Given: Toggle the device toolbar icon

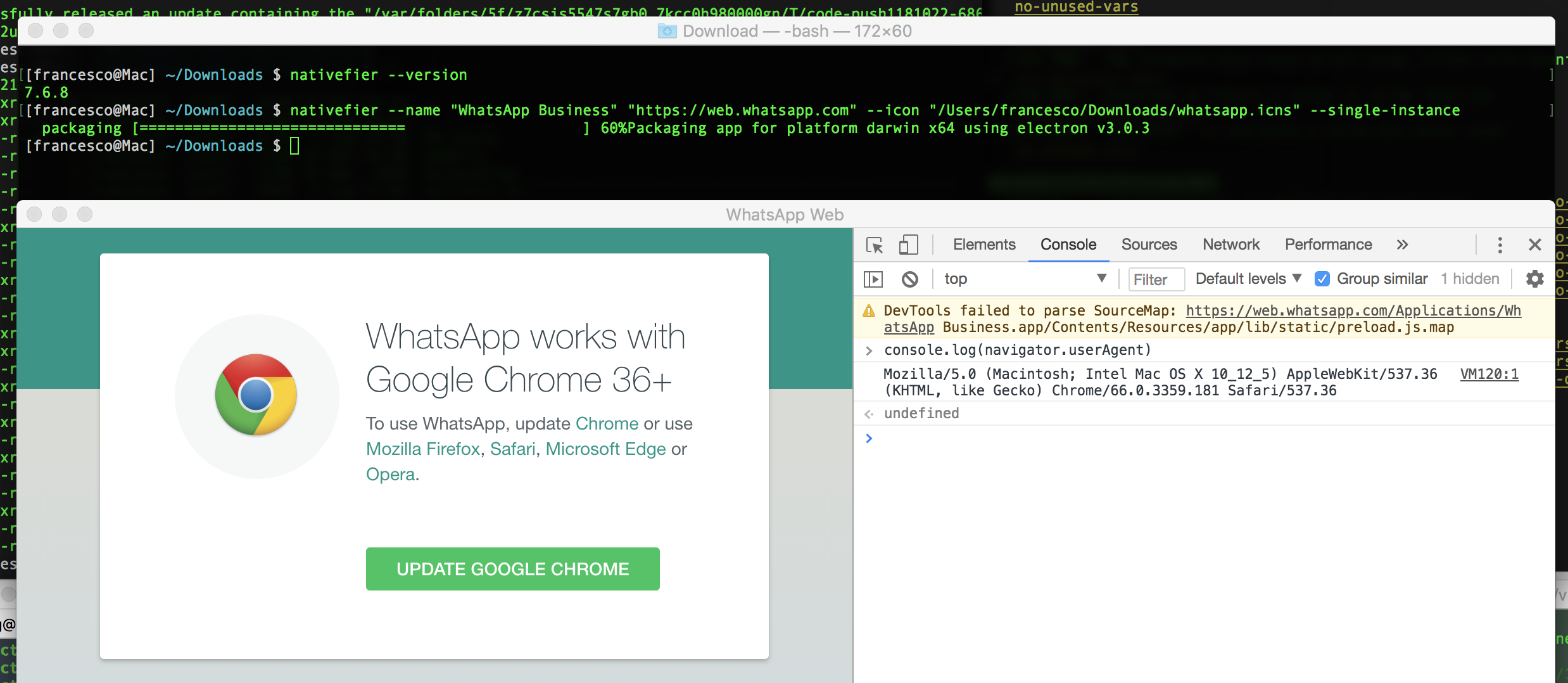Looking at the screenshot, I should pyautogui.click(x=908, y=245).
